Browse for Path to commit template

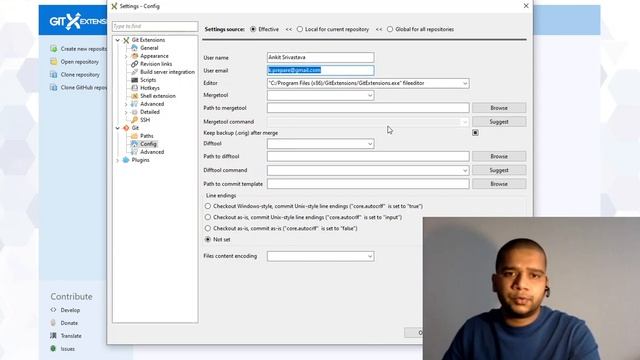point(499,184)
